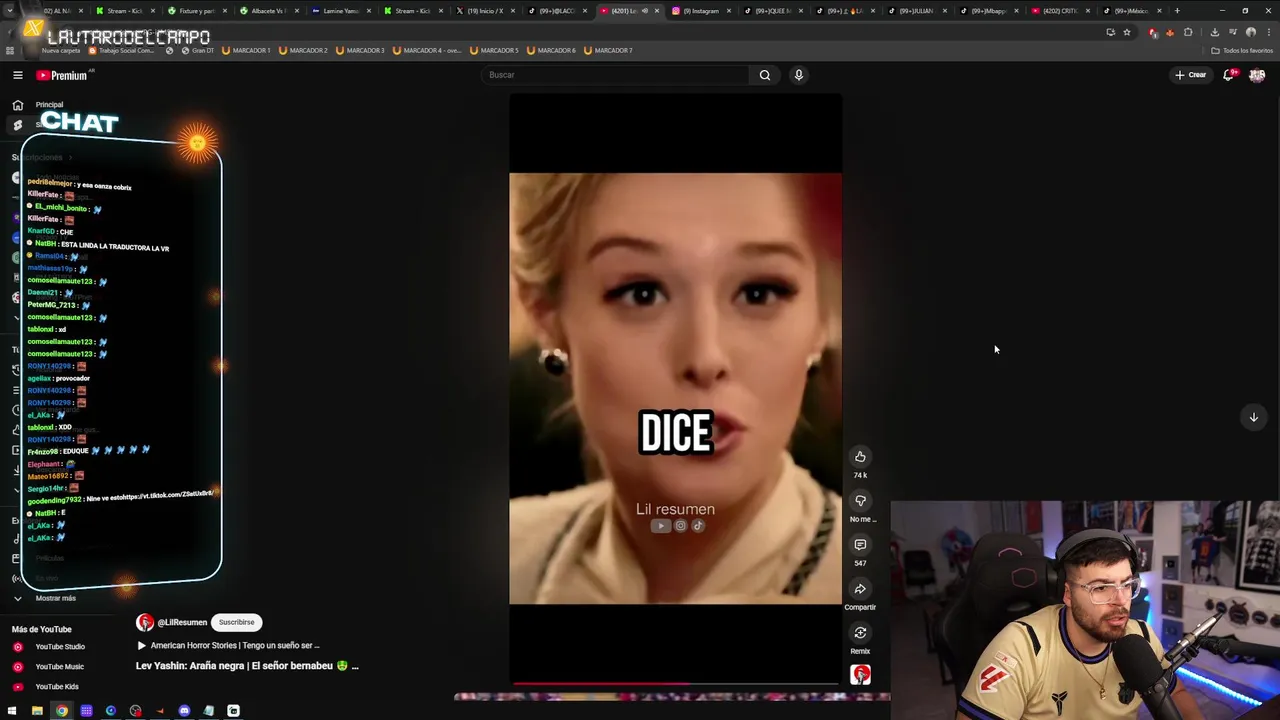Seek on the Short's red progress bar
The height and width of the screenshot is (720, 1280).
[675, 684]
